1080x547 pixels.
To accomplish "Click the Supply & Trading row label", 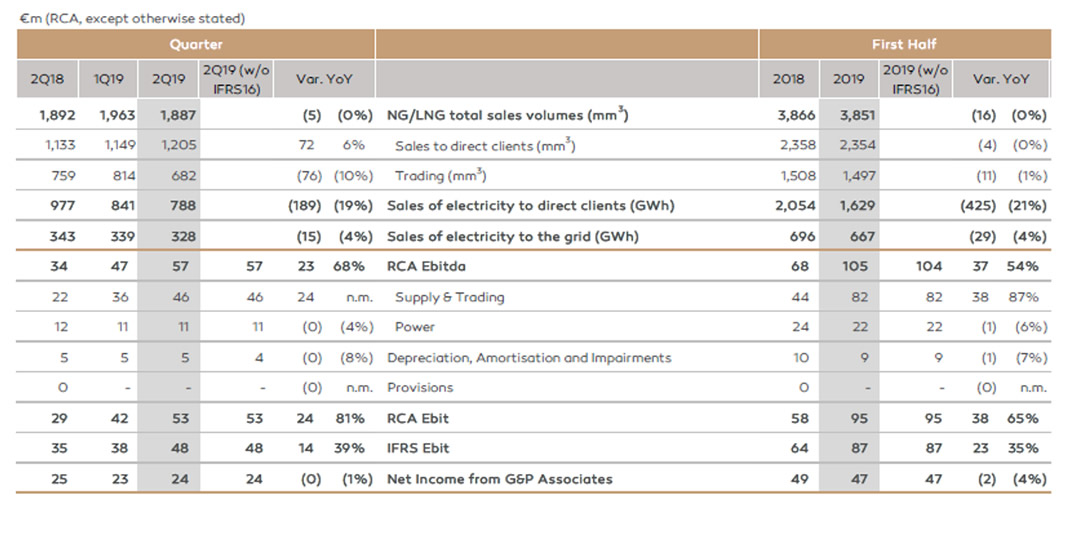I will (x=450, y=297).
